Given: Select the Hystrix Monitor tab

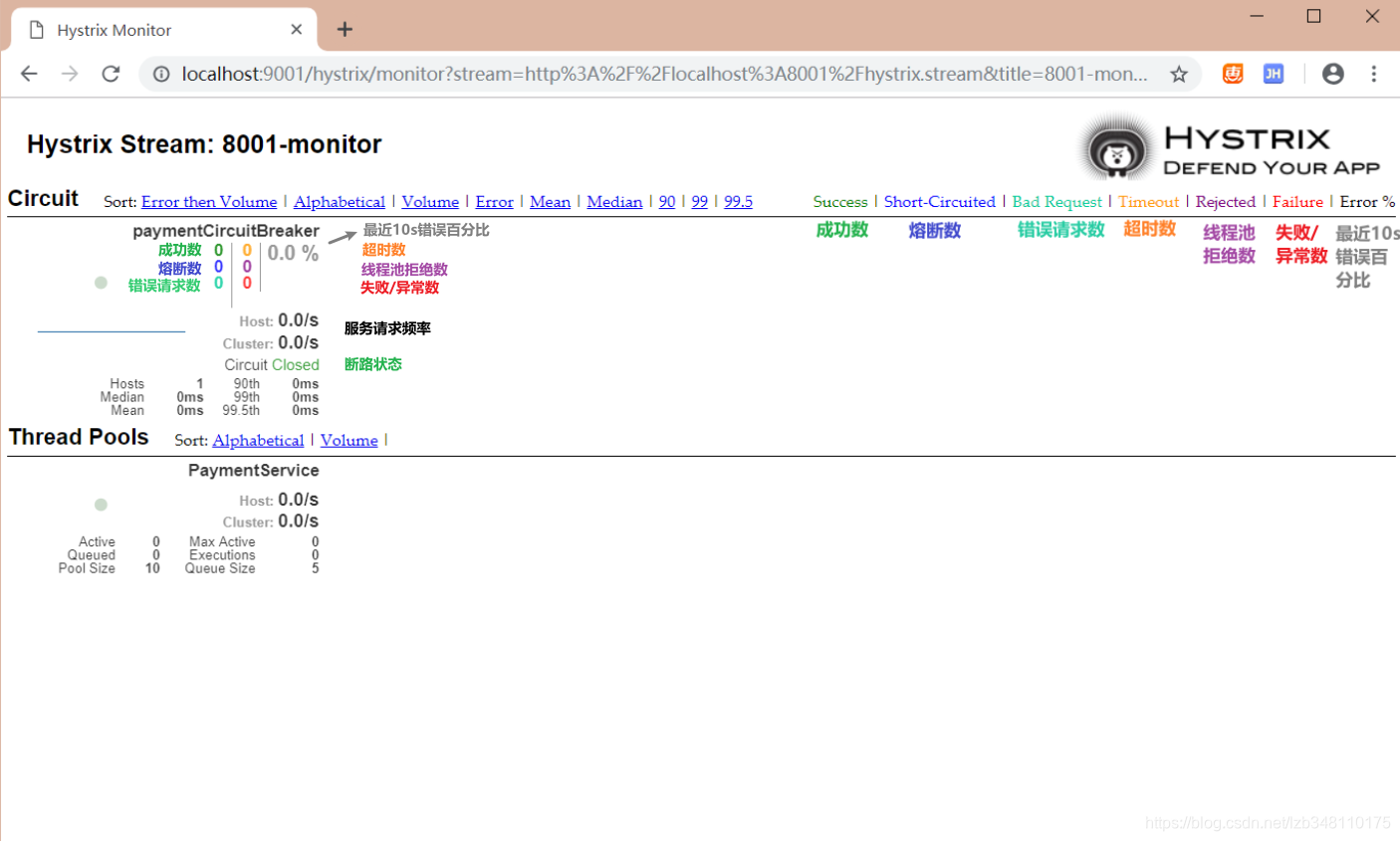Looking at the screenshot, I should tap(164, 30).
